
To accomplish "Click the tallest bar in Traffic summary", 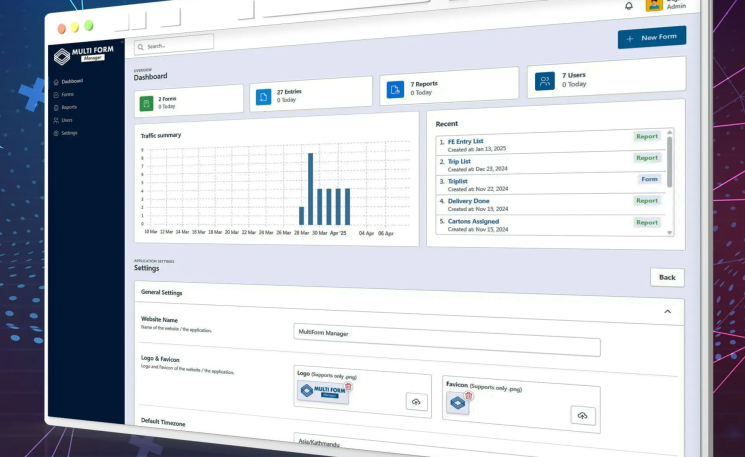I will (x=310, y=189).
